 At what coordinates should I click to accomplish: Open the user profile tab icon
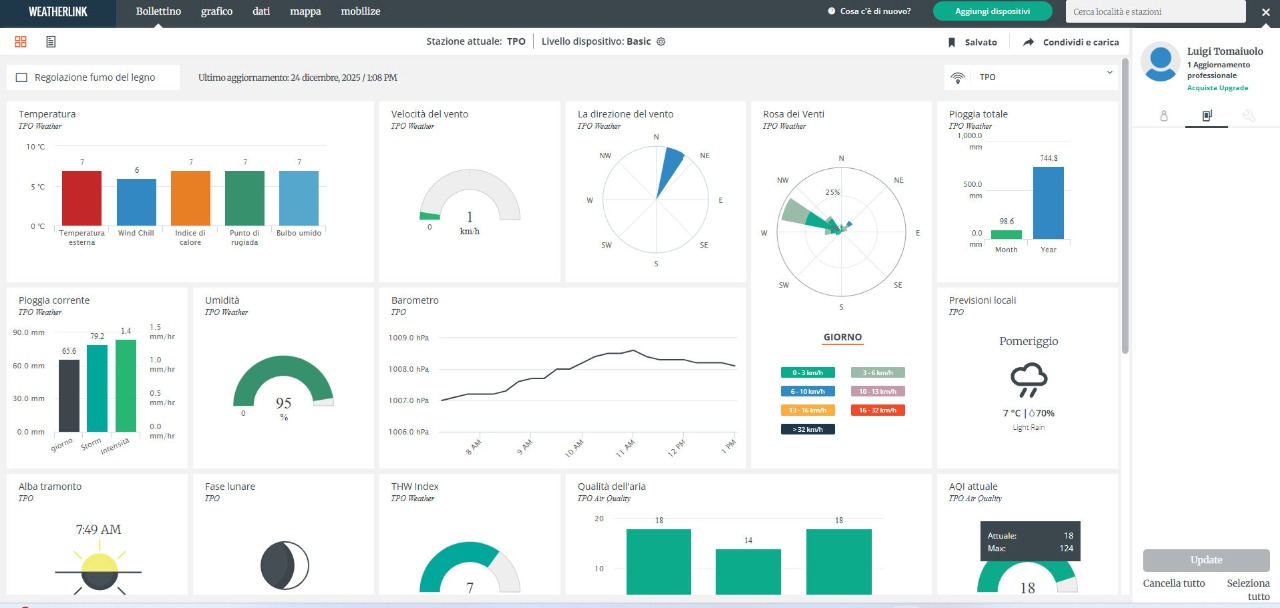(x=1163, y=116)
